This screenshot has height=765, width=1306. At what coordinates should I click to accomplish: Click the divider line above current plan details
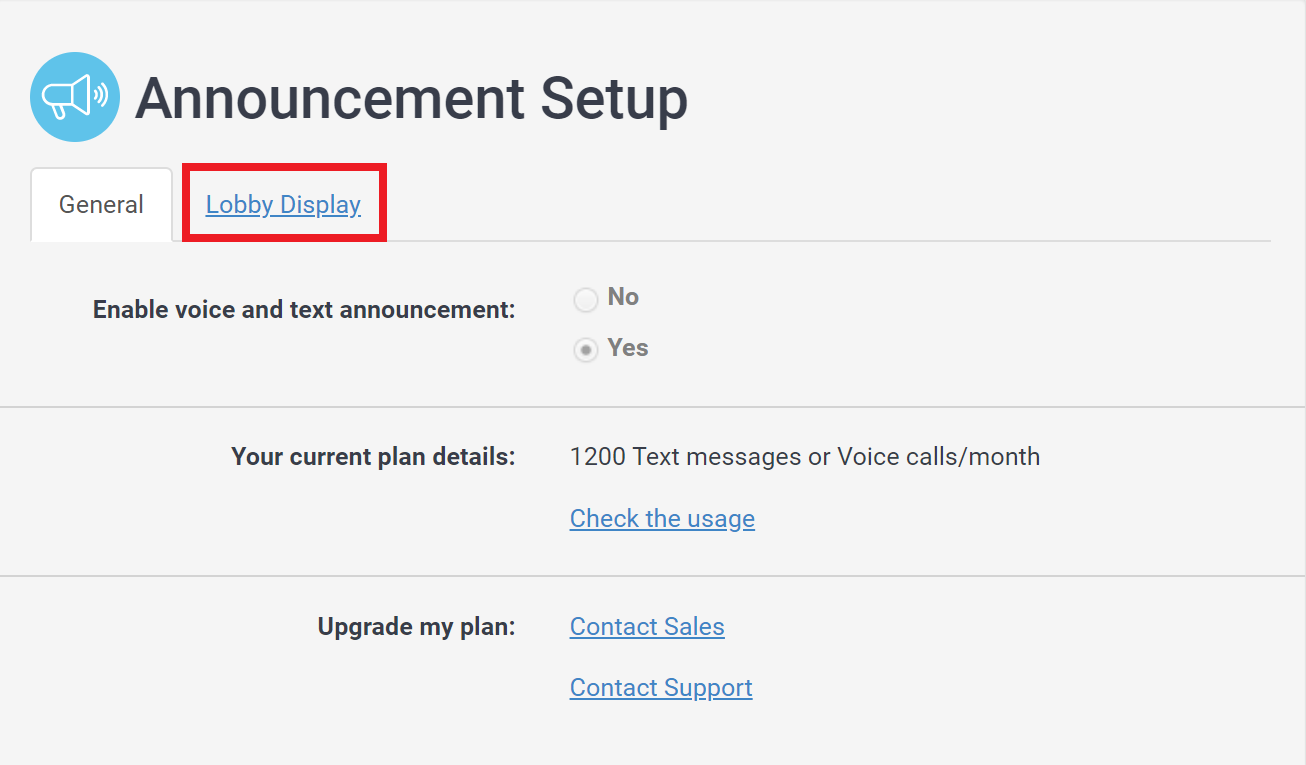pos(652,407)
